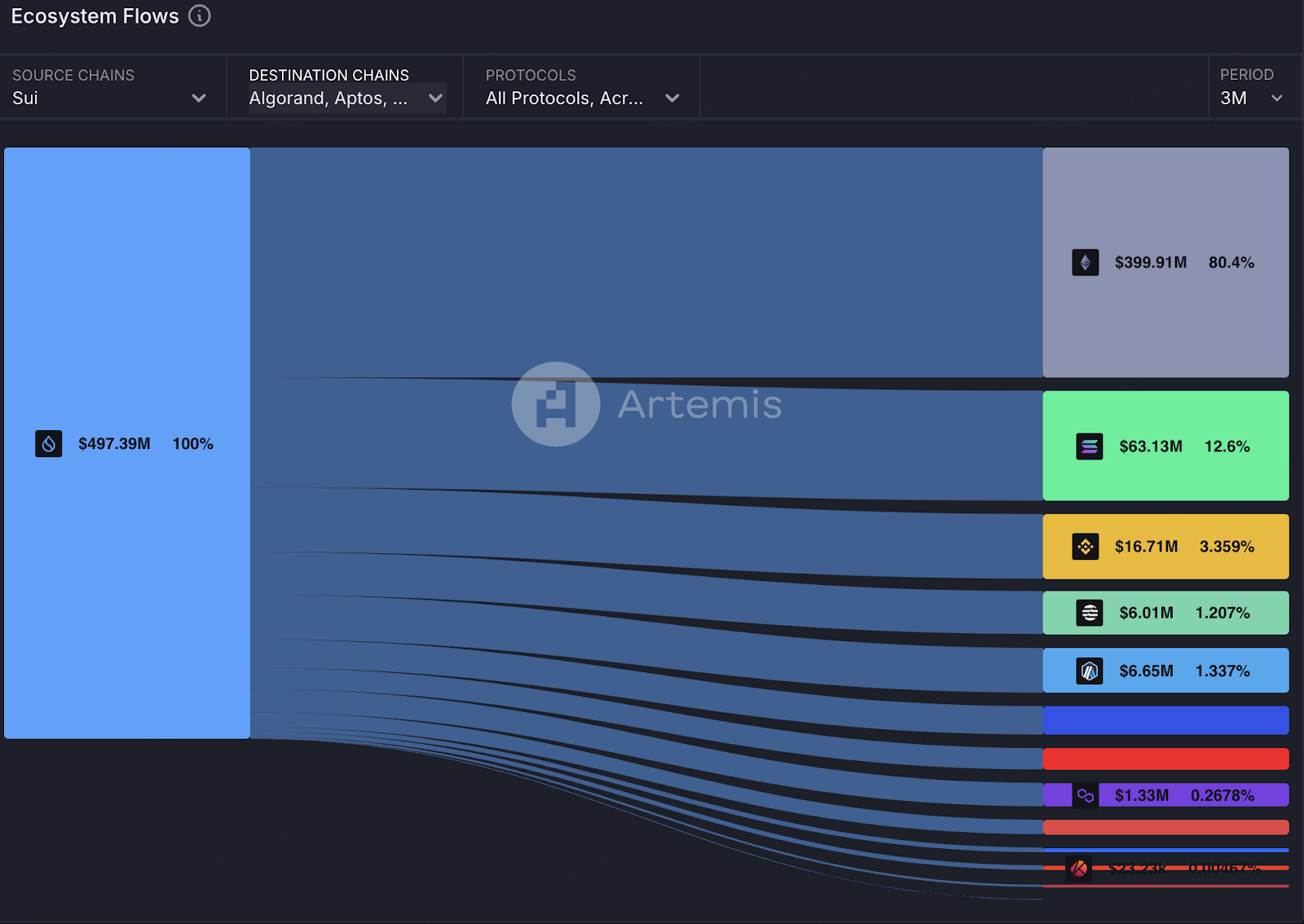Screen dimensions: 1304x924
Task: Click the unlabeled bright red node
Action: tap(1166, 759)
